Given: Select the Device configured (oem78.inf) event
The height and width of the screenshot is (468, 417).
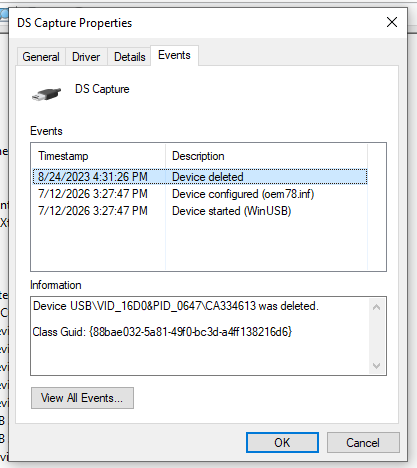Looking at the screenshot, I should point(243,194).
